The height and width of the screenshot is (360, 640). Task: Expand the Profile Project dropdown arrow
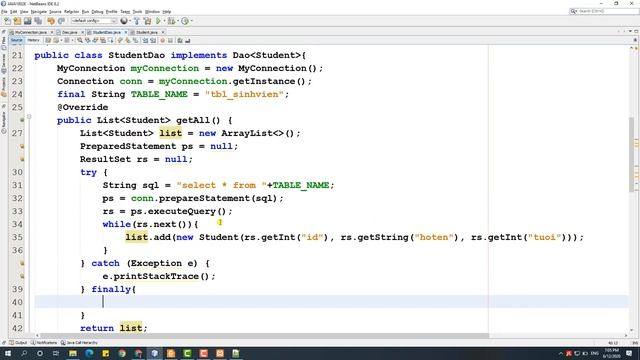tap(192, 21)
